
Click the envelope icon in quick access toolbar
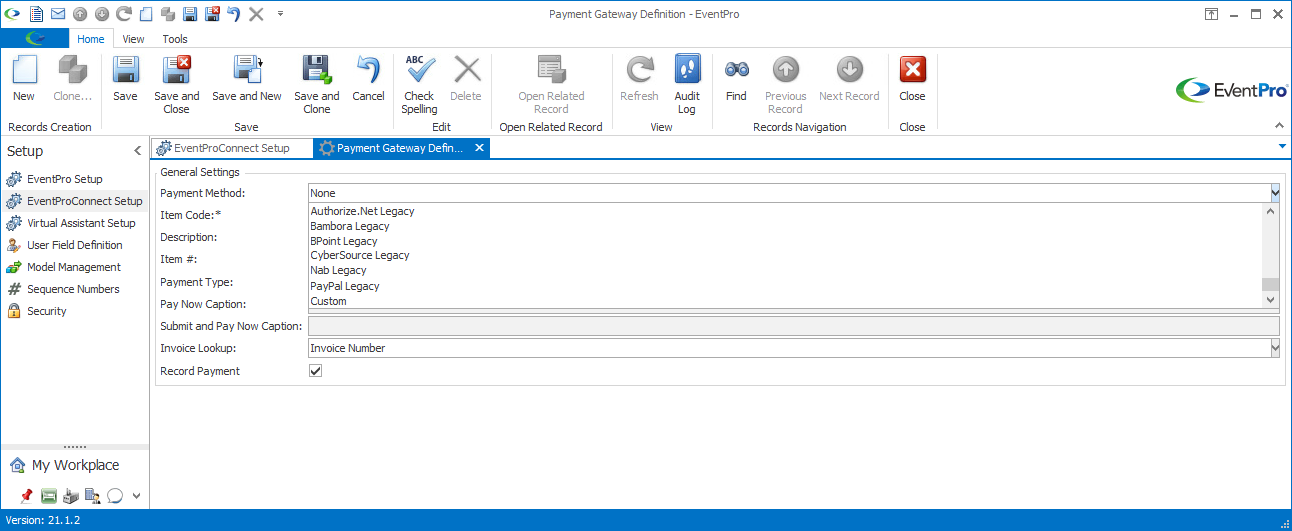pos(58,14)
